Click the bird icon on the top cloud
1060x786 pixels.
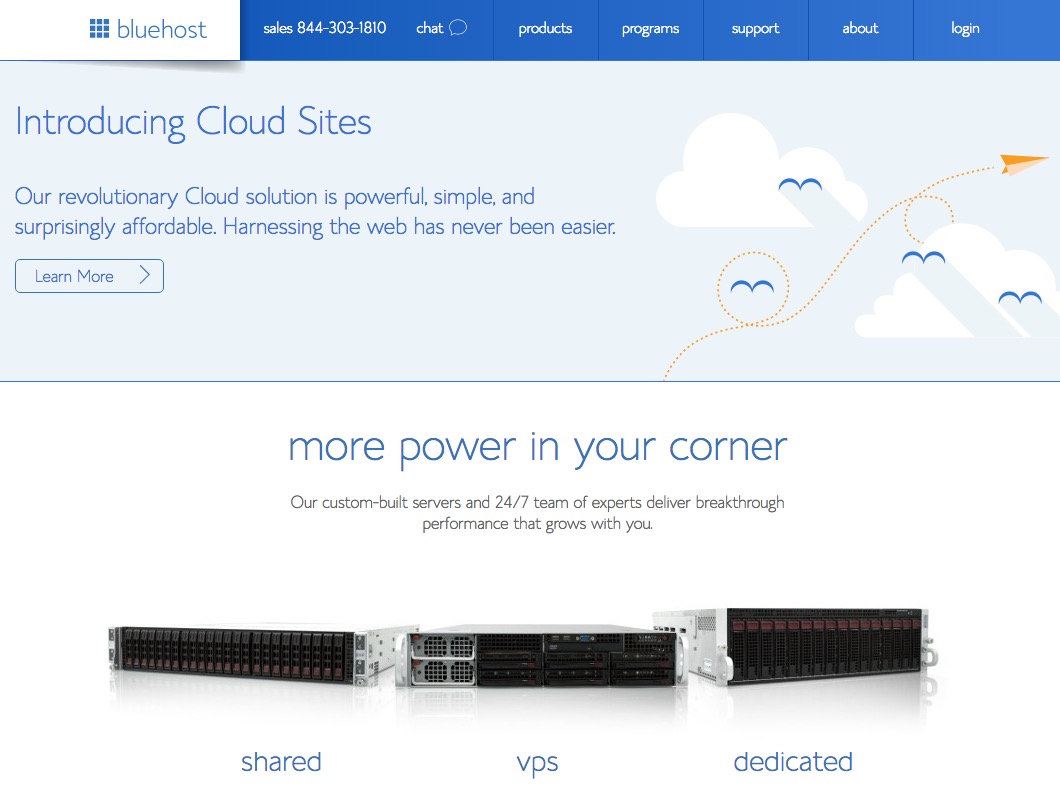pyautogui.click(x=800, y=185)
